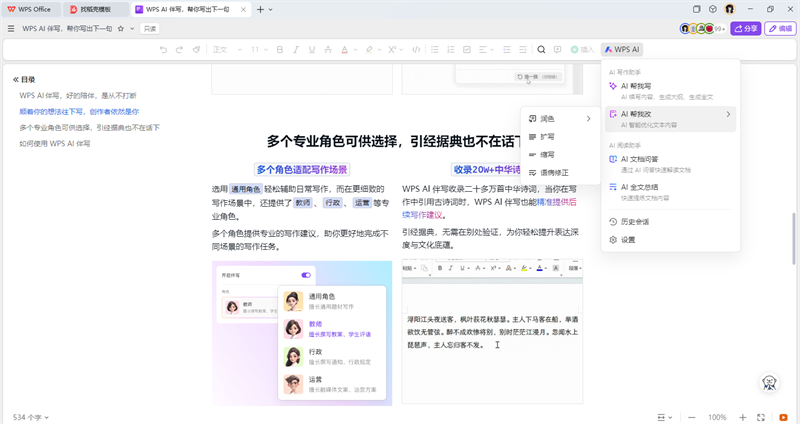This screenshot has height=424, width=800.
Task: Switch to the 找稻壳模板 tab
Action: pyautogui.click(x=96, y=9)
